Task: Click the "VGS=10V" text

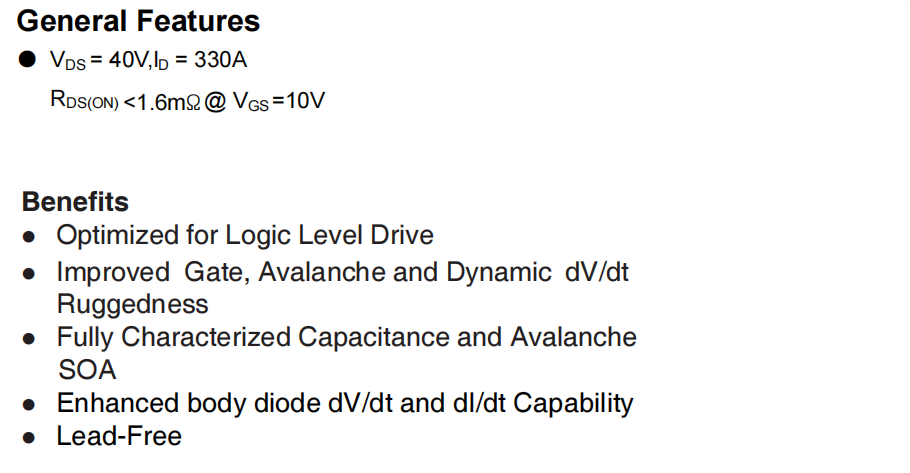Action: point(279,101)
